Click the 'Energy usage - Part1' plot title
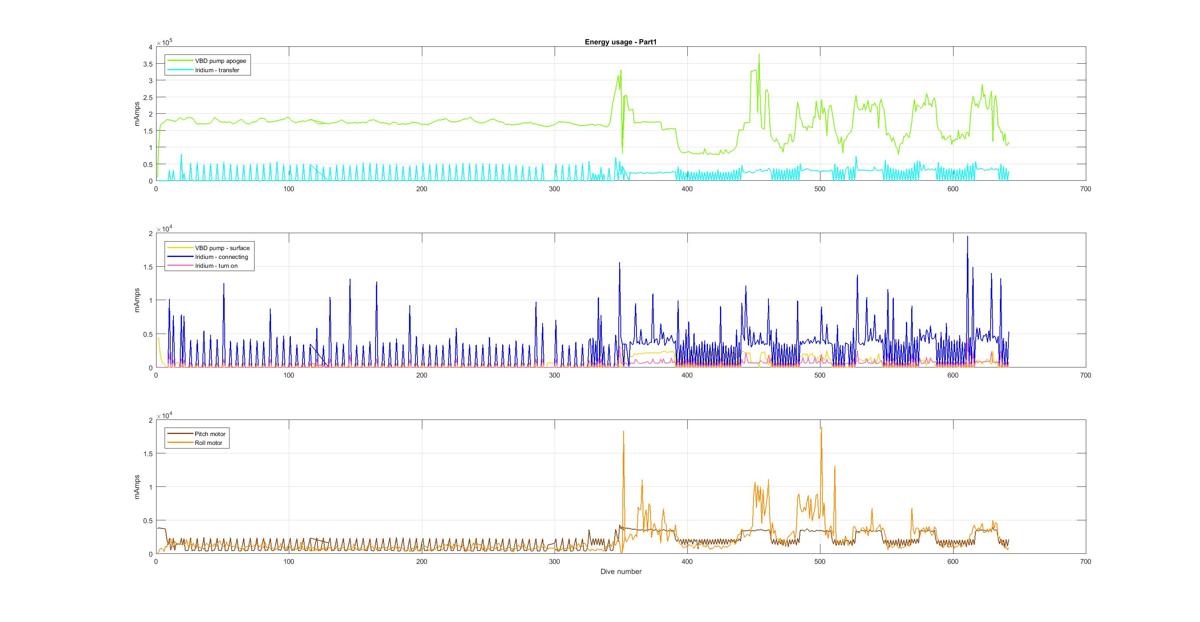Viewport: 1200px width, 622px height. coord(620,42)
